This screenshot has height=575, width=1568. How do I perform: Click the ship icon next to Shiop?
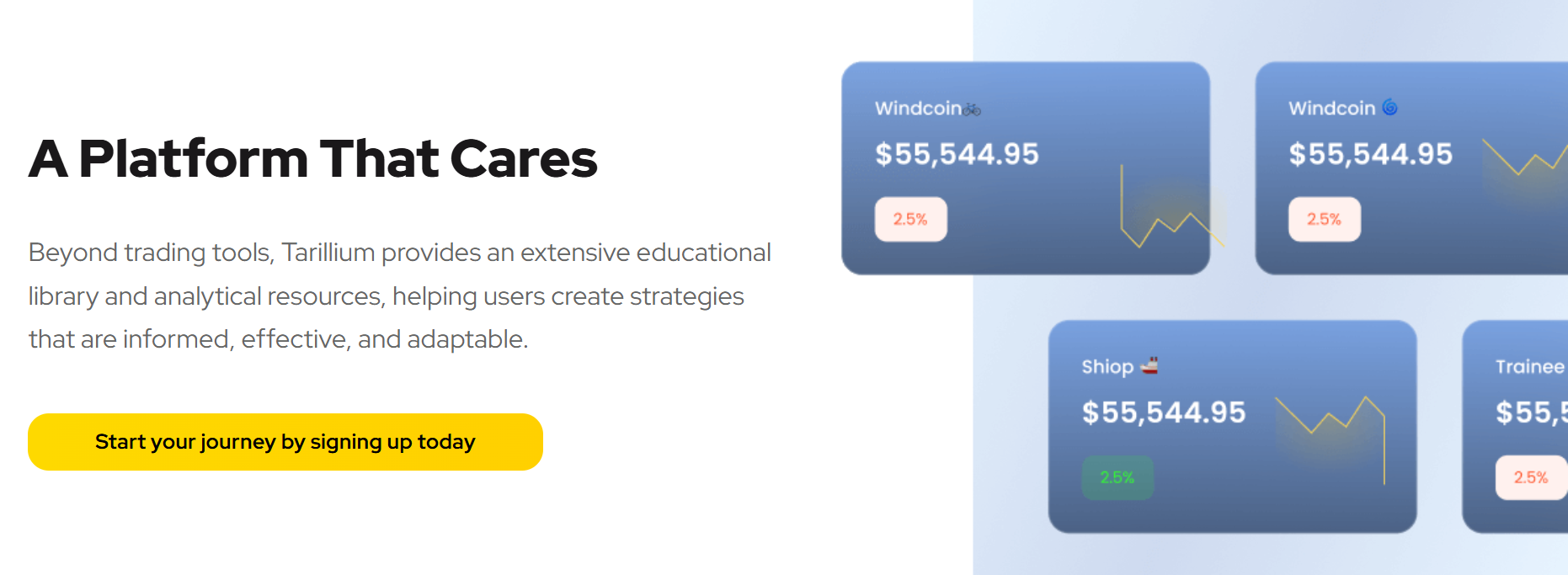[1149, 365]
